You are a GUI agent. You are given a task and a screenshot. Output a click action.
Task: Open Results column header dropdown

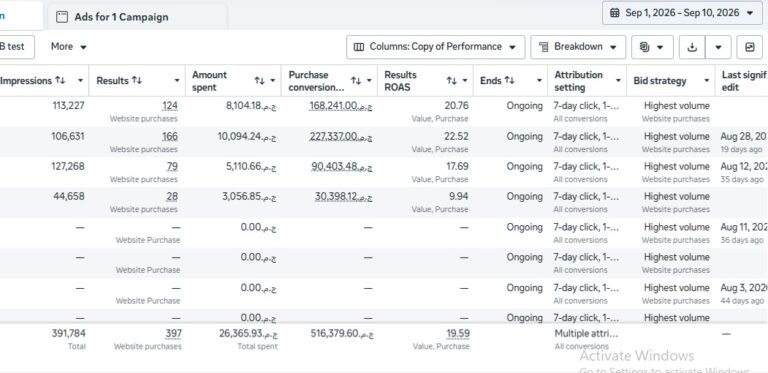click(x=177, y=81)
